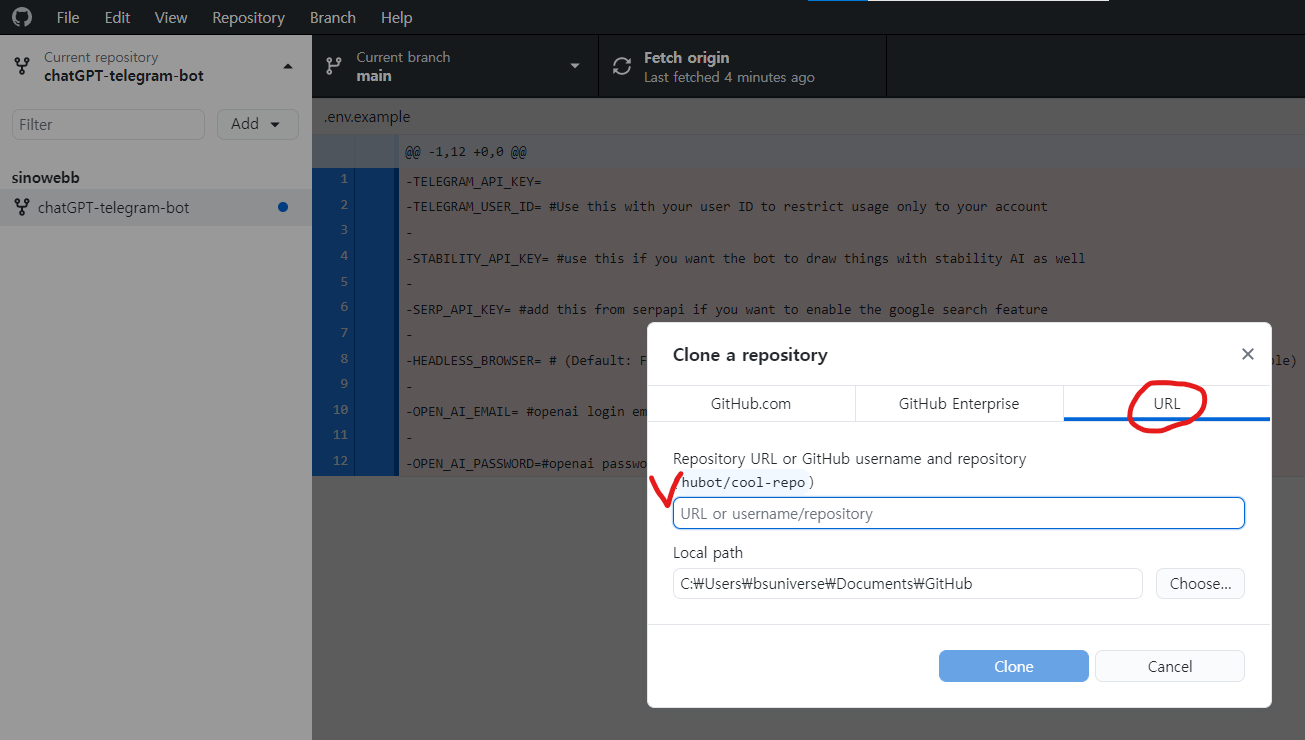This screenshot has height=740, width=1305.
Task: Click the hubot/cool-repo example text
Action: pyautogui.click(x=743, y=482)
